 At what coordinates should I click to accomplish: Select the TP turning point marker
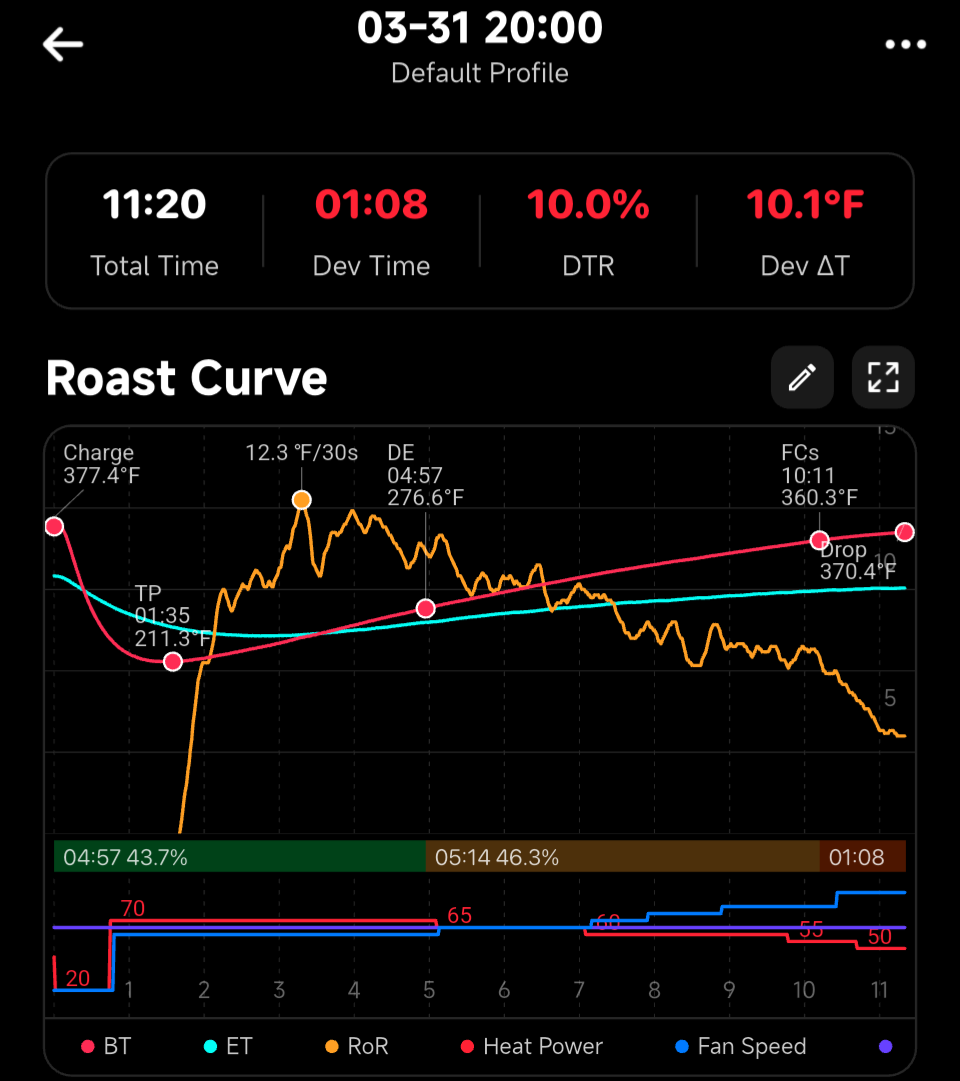click(173, 662)
